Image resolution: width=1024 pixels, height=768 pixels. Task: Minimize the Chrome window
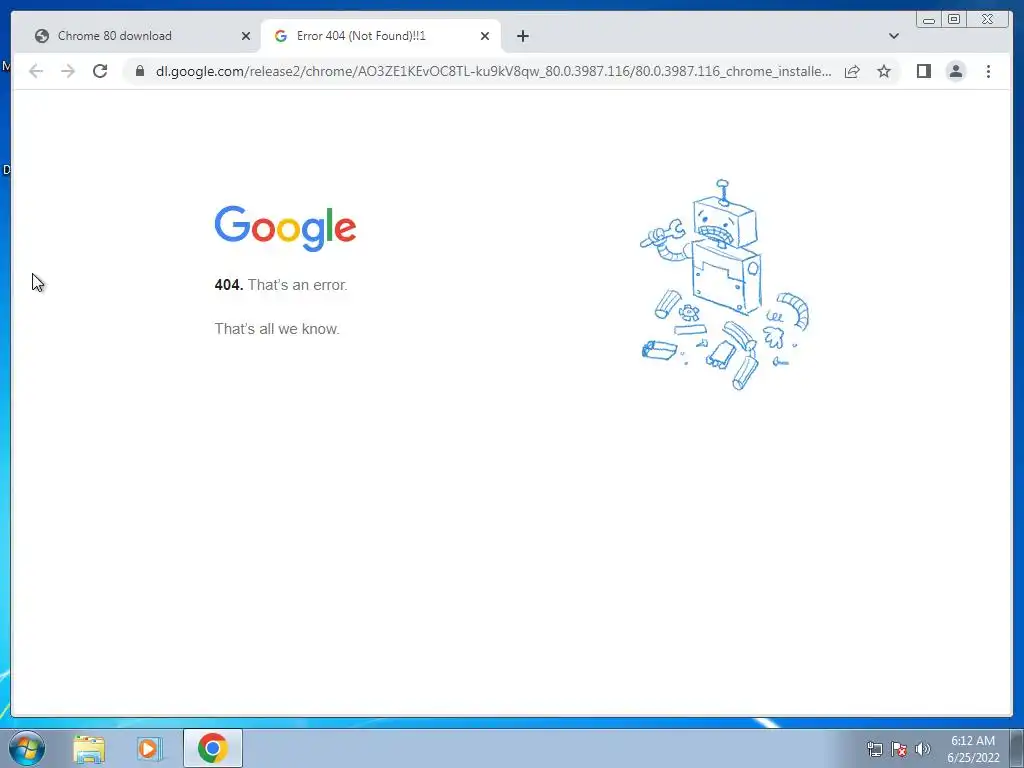pos(929,20)
